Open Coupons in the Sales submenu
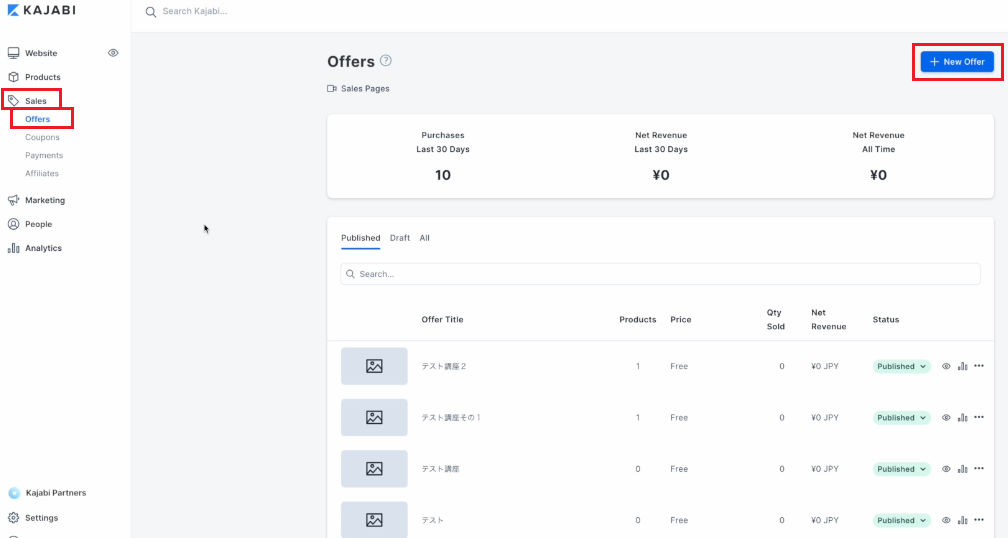 (42, 137)
